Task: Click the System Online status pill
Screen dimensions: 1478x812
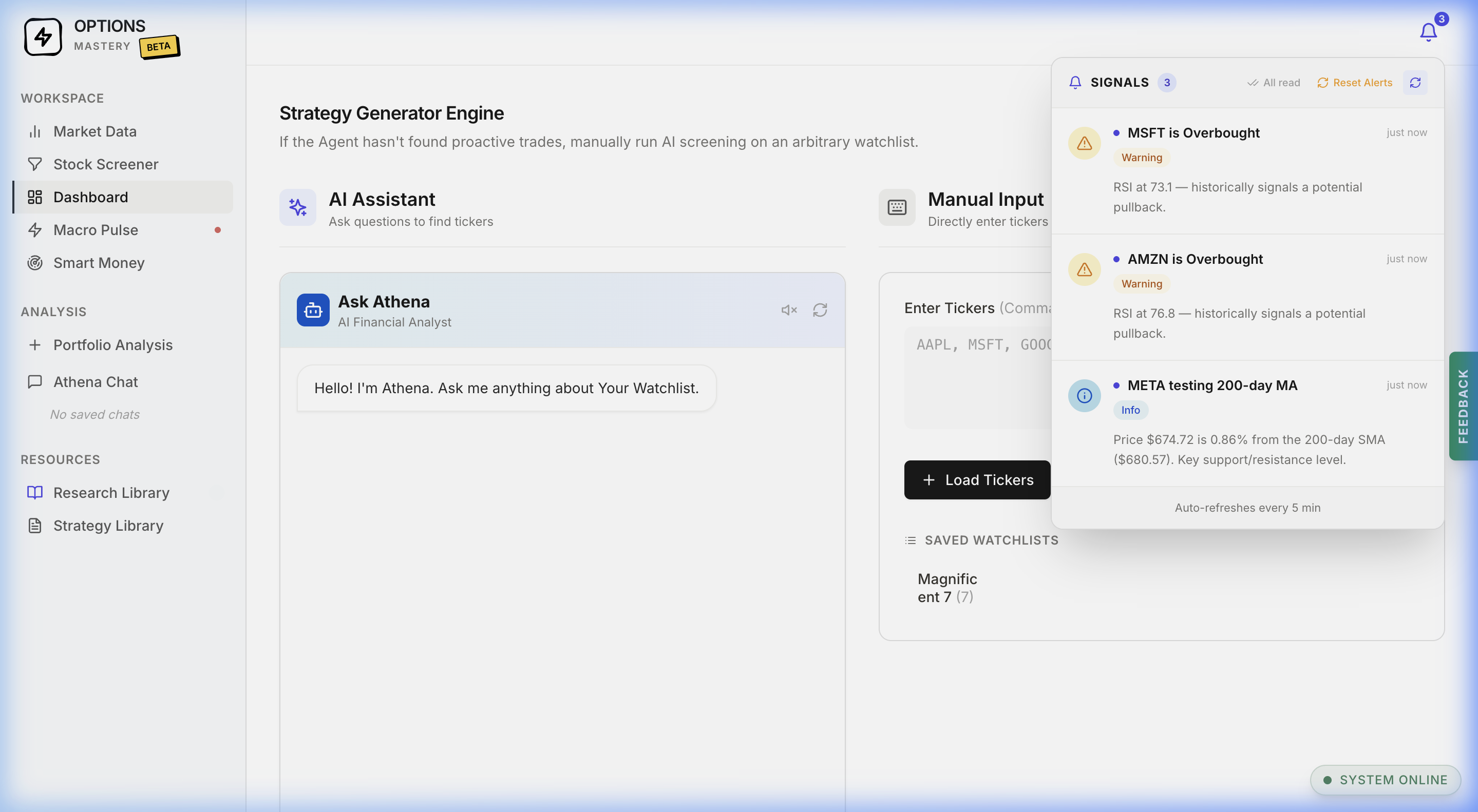Action: pos(1385,780)
